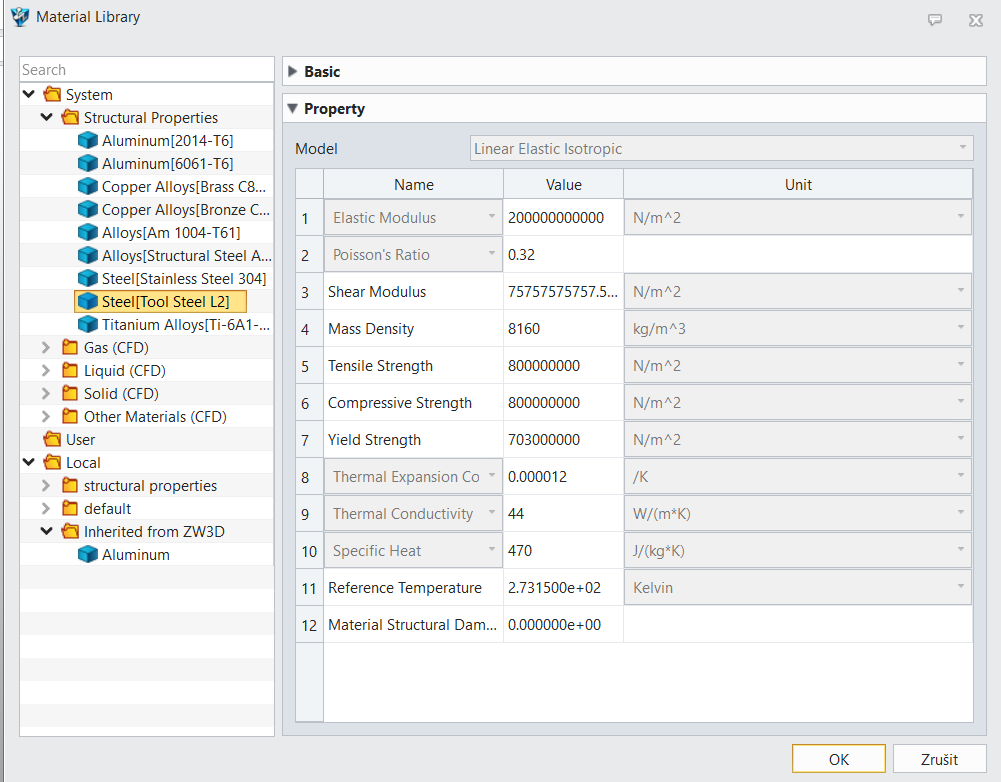The image size is (1002, 782).
Task: Click the Structural Steel alloy cube icon
Action: point(88,256)
